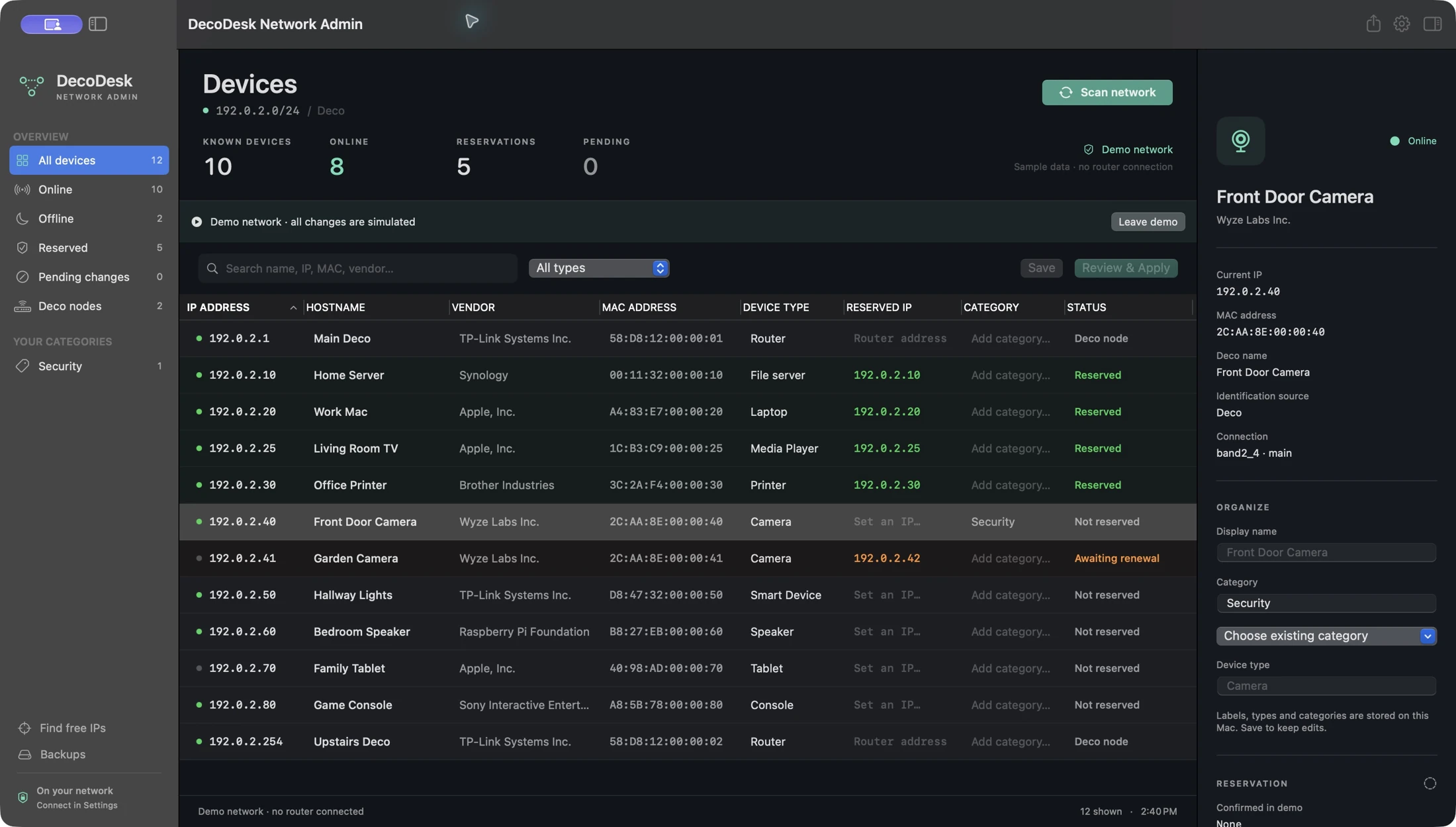Select Online filter in sidebar
Viewport: 1456px width, 827px height.
[89, 189]
